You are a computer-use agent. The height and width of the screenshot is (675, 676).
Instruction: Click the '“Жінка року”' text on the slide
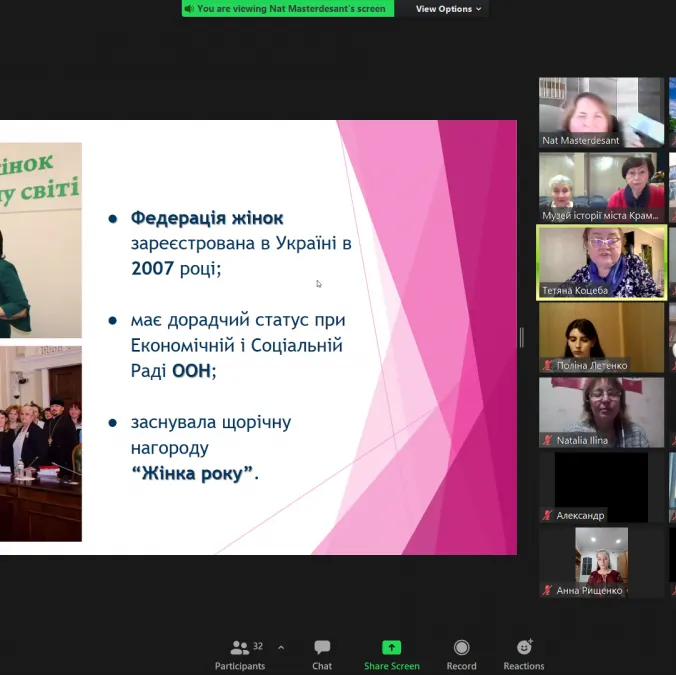click(x=192, y=473)
